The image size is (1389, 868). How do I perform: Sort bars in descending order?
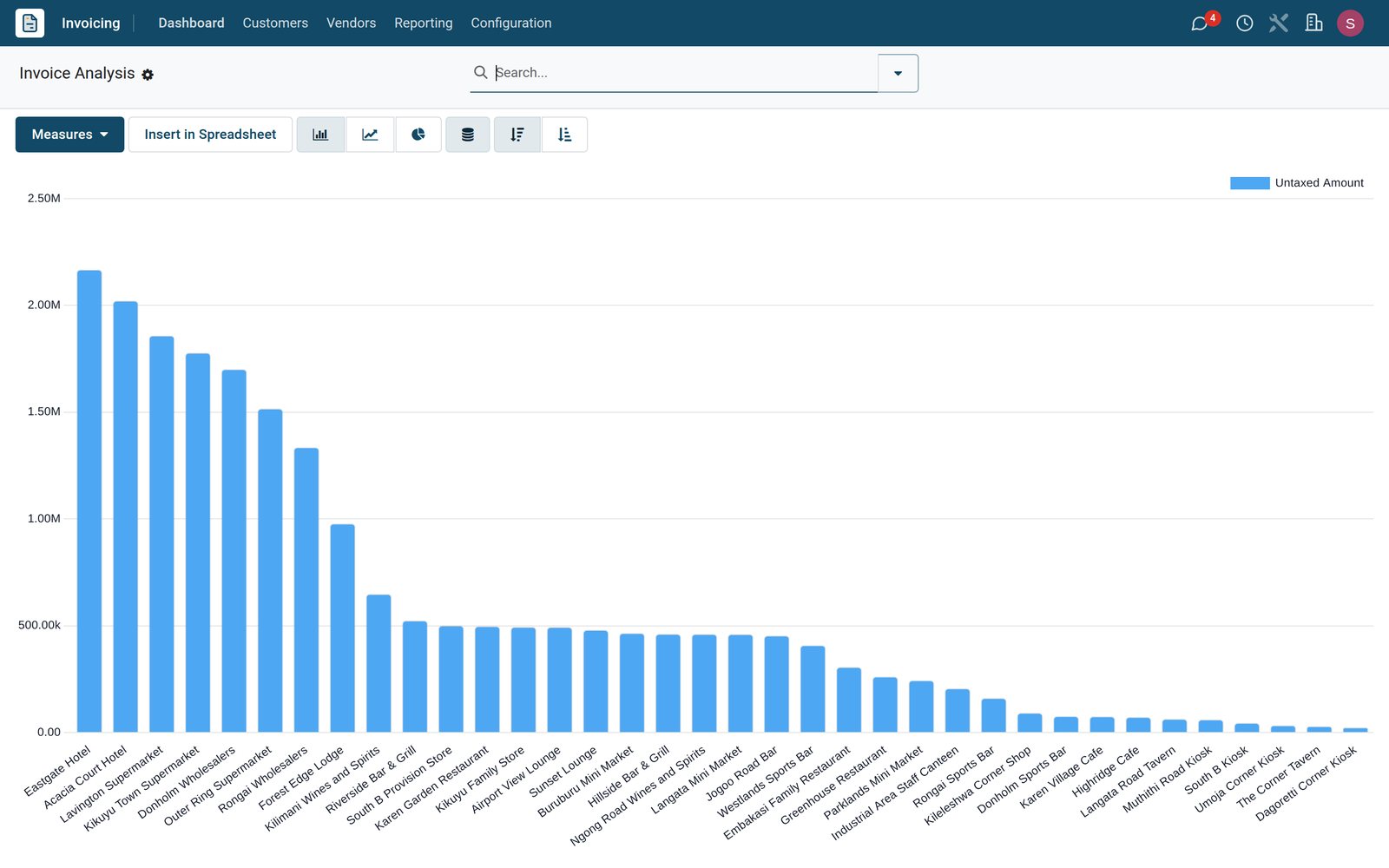(x=517, y=135)
